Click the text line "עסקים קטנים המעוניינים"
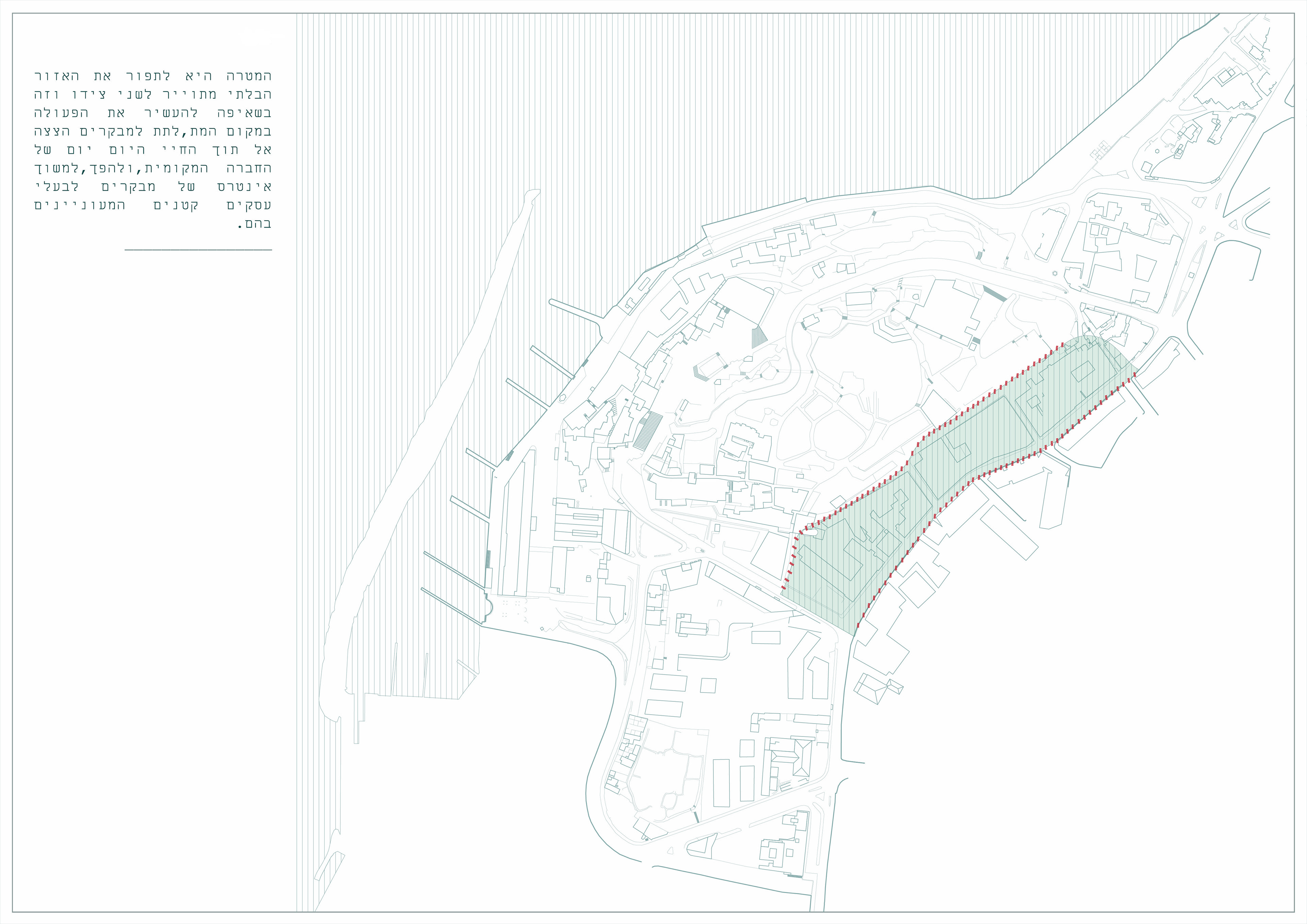Image resolution: width=1307 pixels, height=924 pixels. pyautogui.click(x=152, y=205)
